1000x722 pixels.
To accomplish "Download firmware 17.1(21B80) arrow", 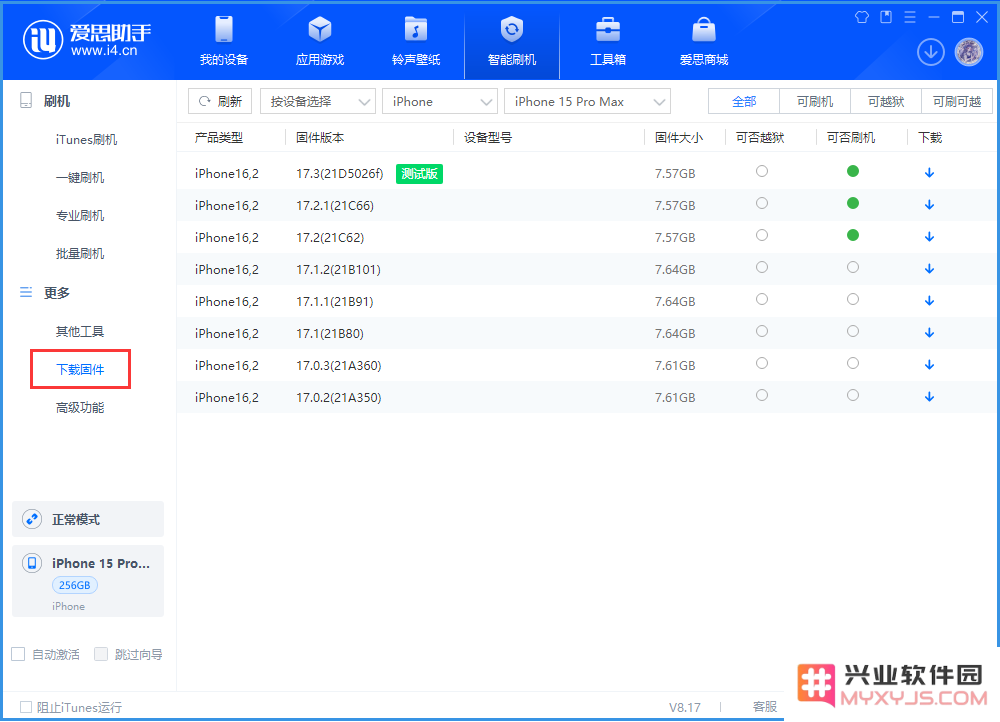I will click(x=929, y=333).
